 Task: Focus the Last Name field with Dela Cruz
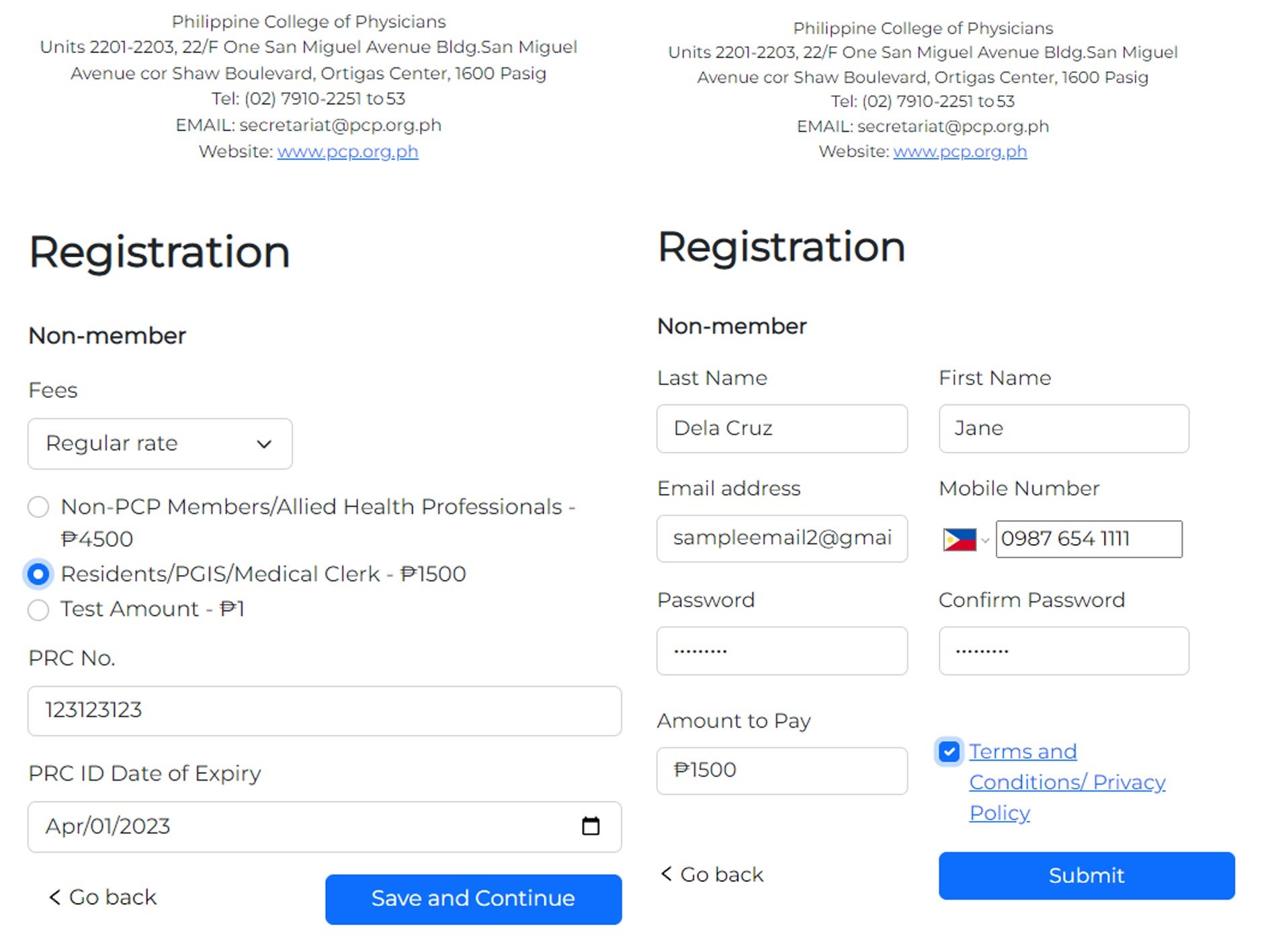(781, 428)
